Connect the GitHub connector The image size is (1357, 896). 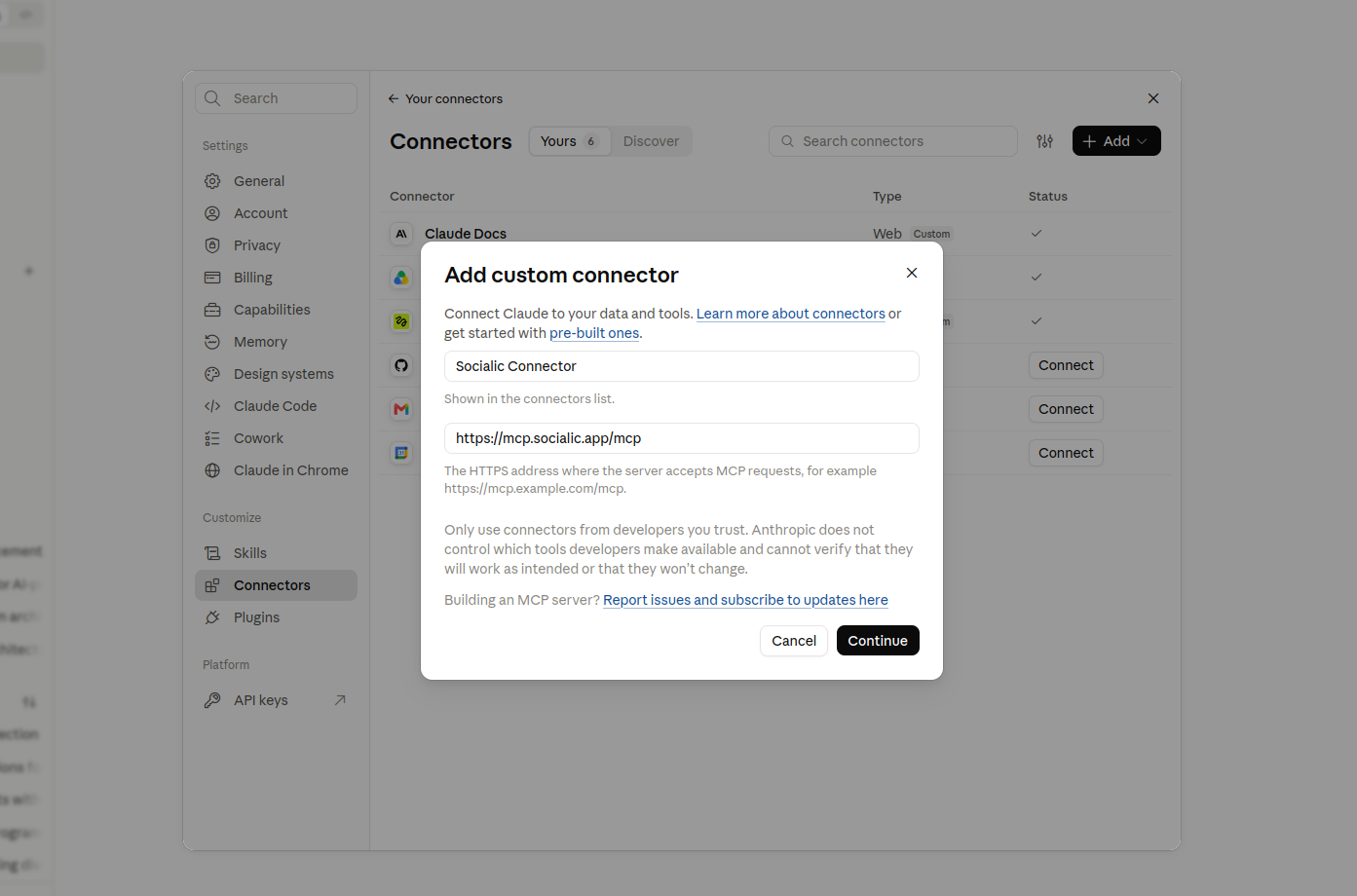(1066, 365)
